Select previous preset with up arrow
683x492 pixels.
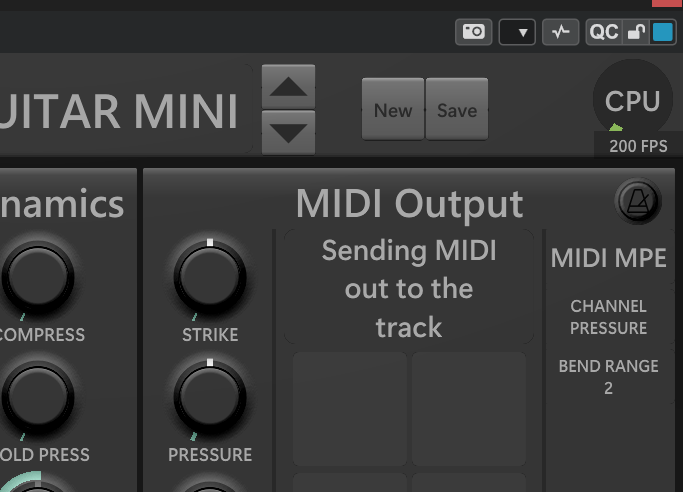tap(288, 87)
